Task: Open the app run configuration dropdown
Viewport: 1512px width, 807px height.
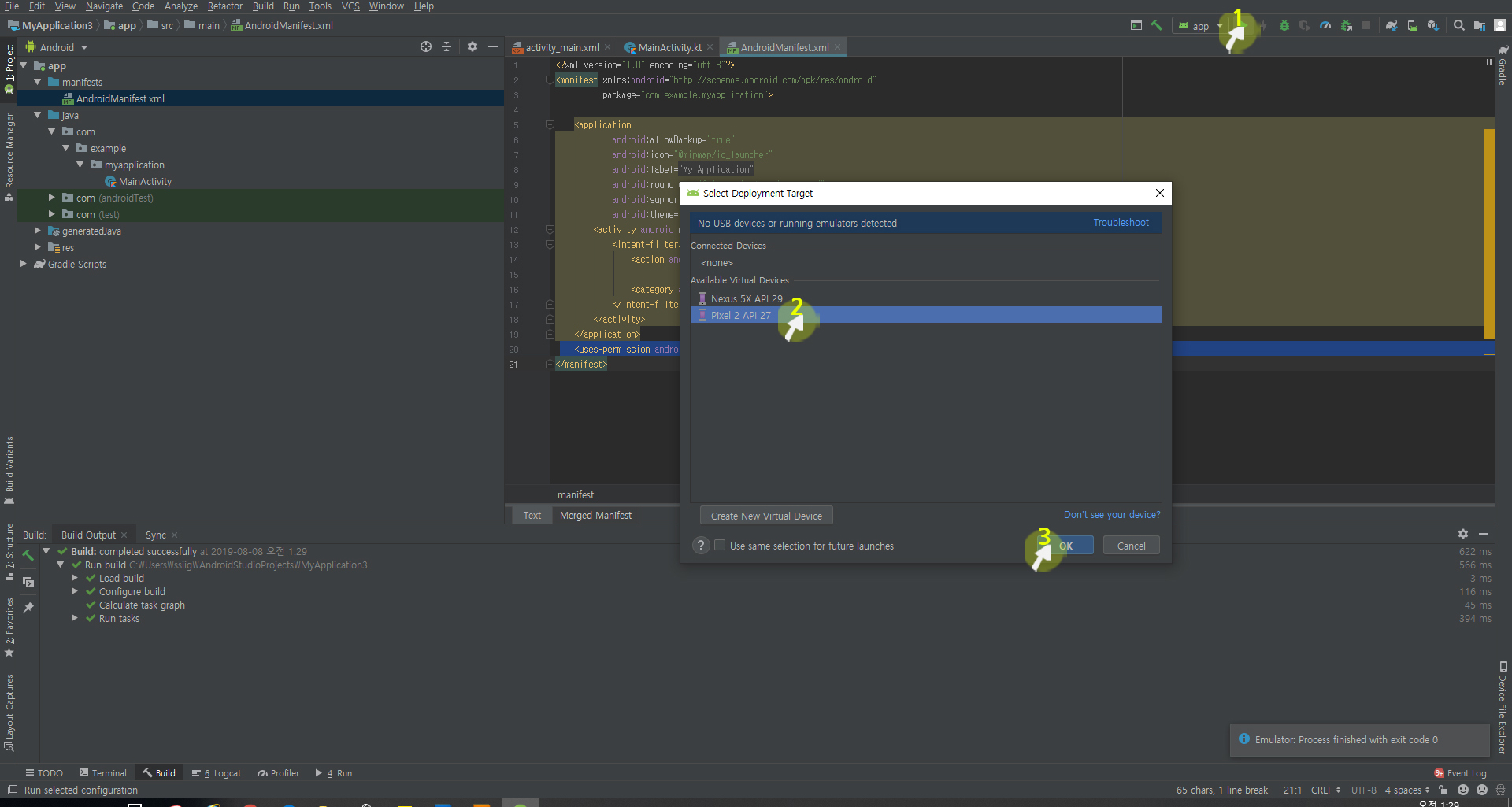Action: click(1201, 26)
